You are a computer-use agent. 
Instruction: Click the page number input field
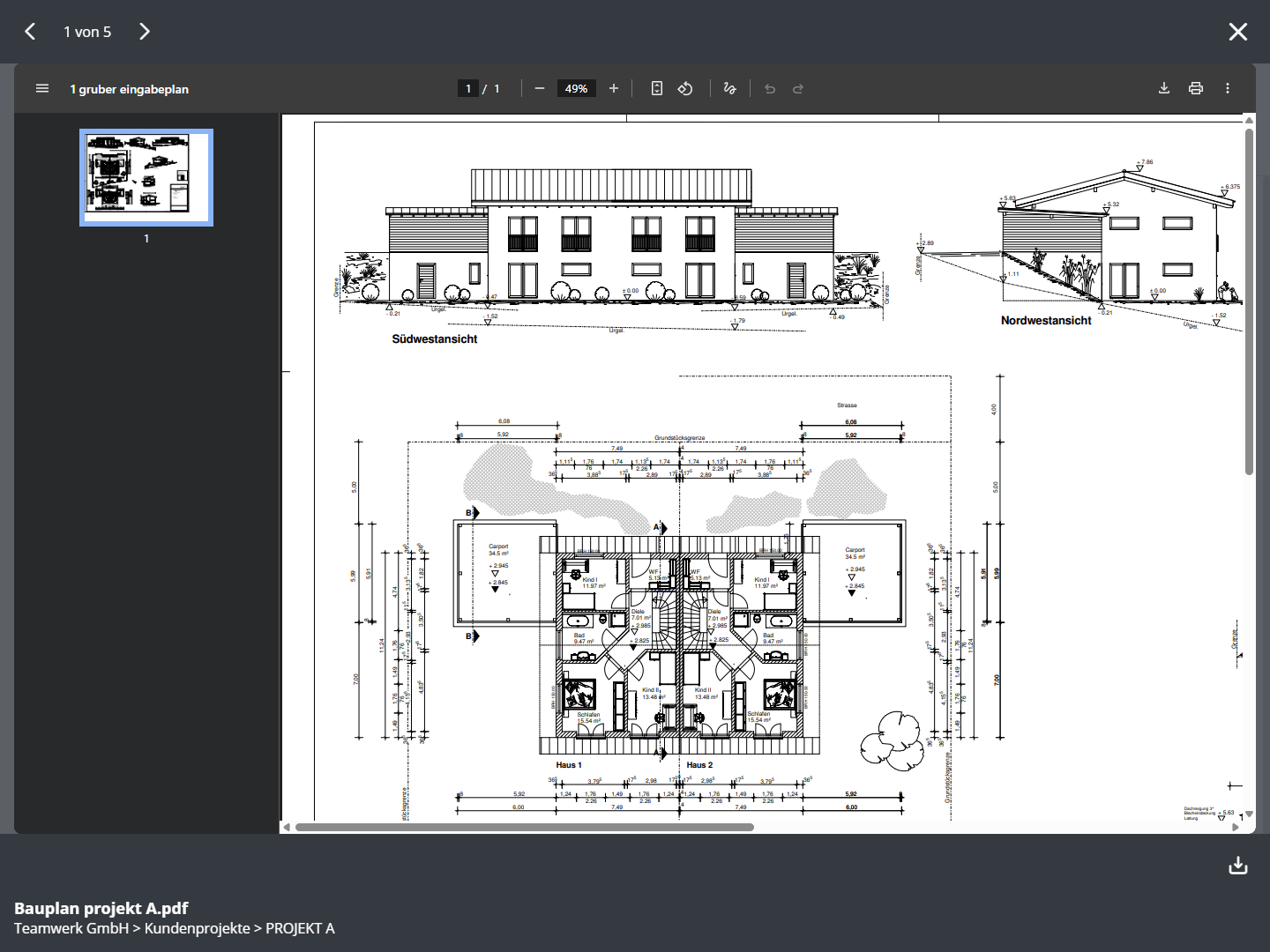(467, 88)
